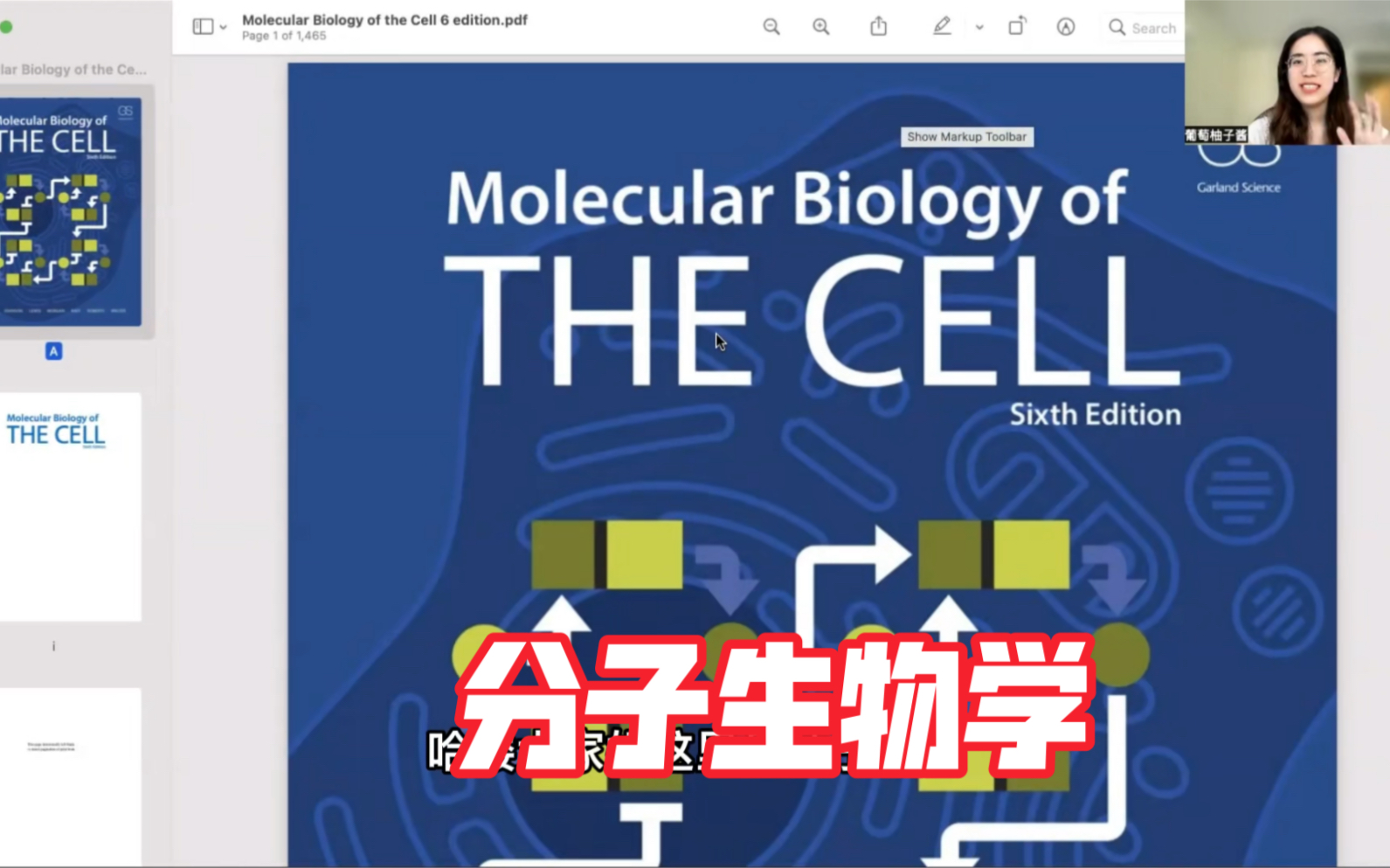Click the Search field in toolbar
Screen dimensions: 1390x868
pyautogui.click(x=1144, y=28)
